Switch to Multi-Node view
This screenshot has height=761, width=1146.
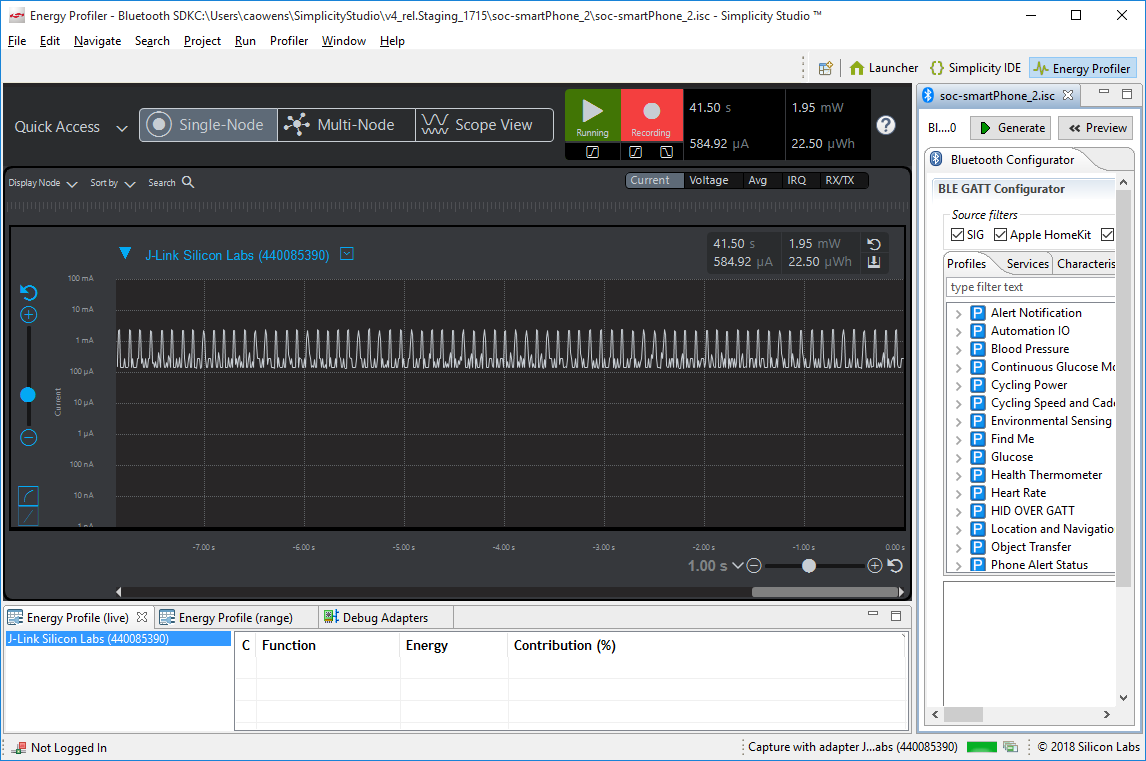click(346, 125)
